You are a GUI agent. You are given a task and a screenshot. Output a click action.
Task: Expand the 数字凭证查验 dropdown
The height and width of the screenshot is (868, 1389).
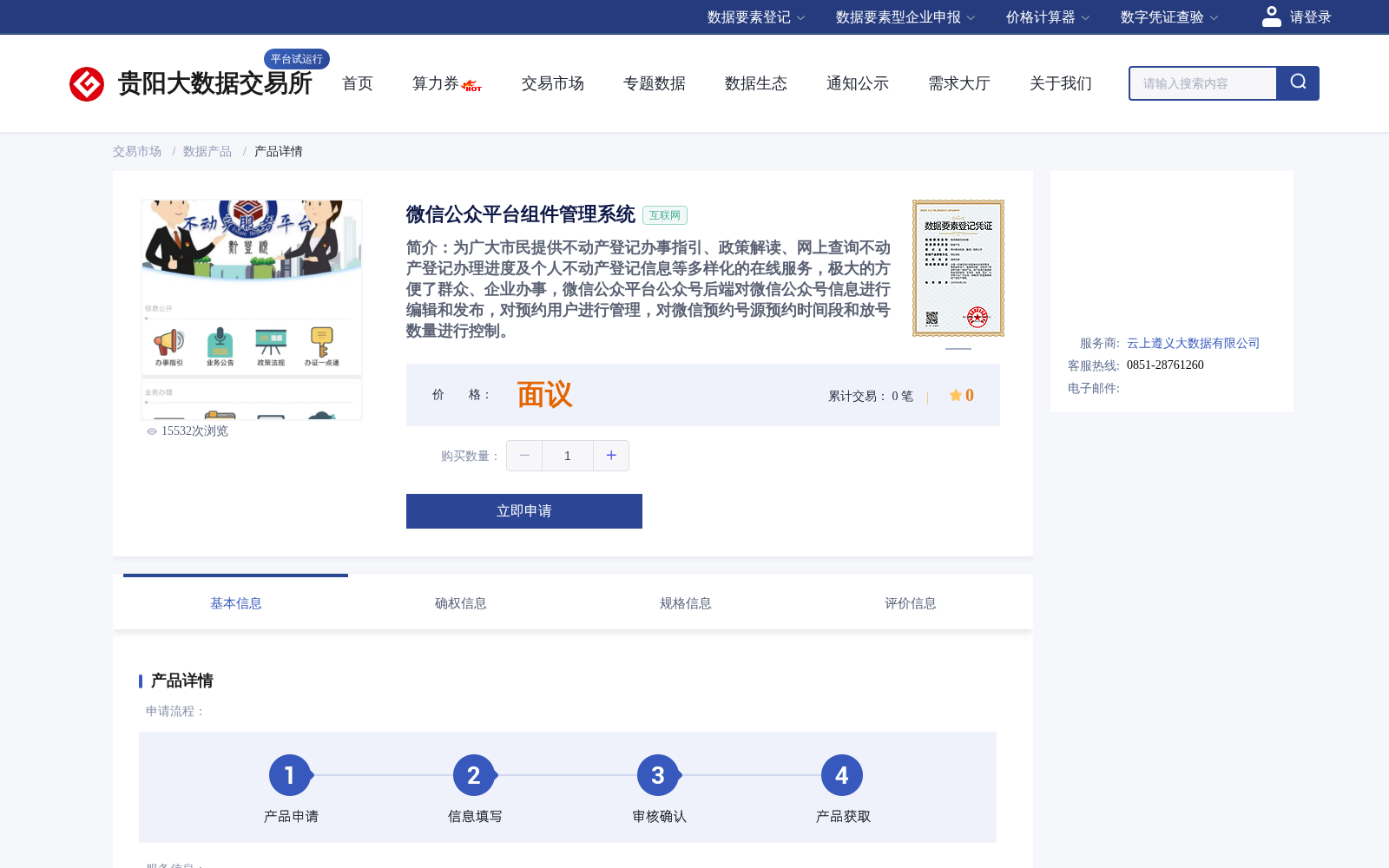[1169, 17]
